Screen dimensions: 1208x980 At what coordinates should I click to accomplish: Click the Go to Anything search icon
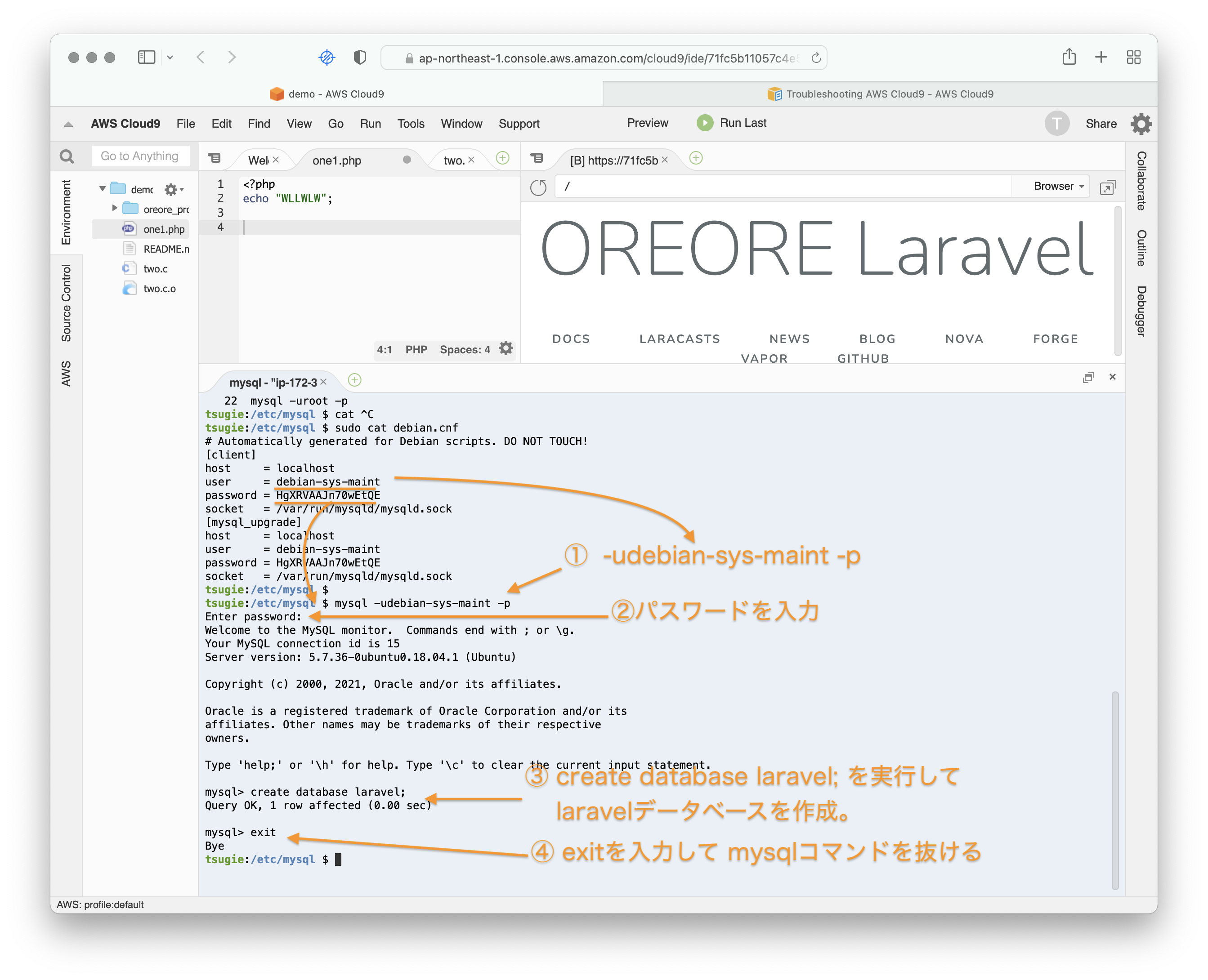67,156
